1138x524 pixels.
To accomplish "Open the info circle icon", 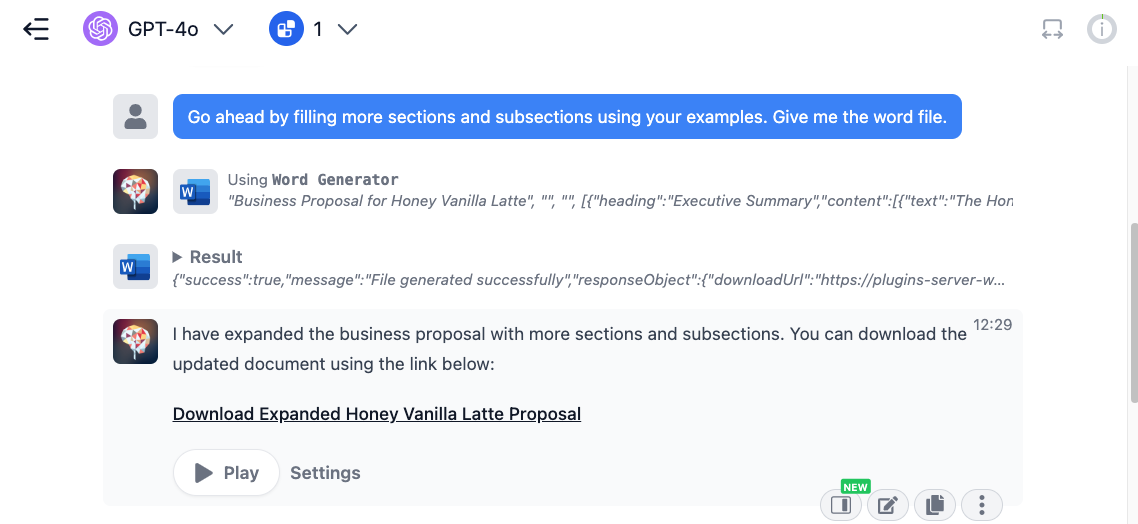I will [1101, 29].
